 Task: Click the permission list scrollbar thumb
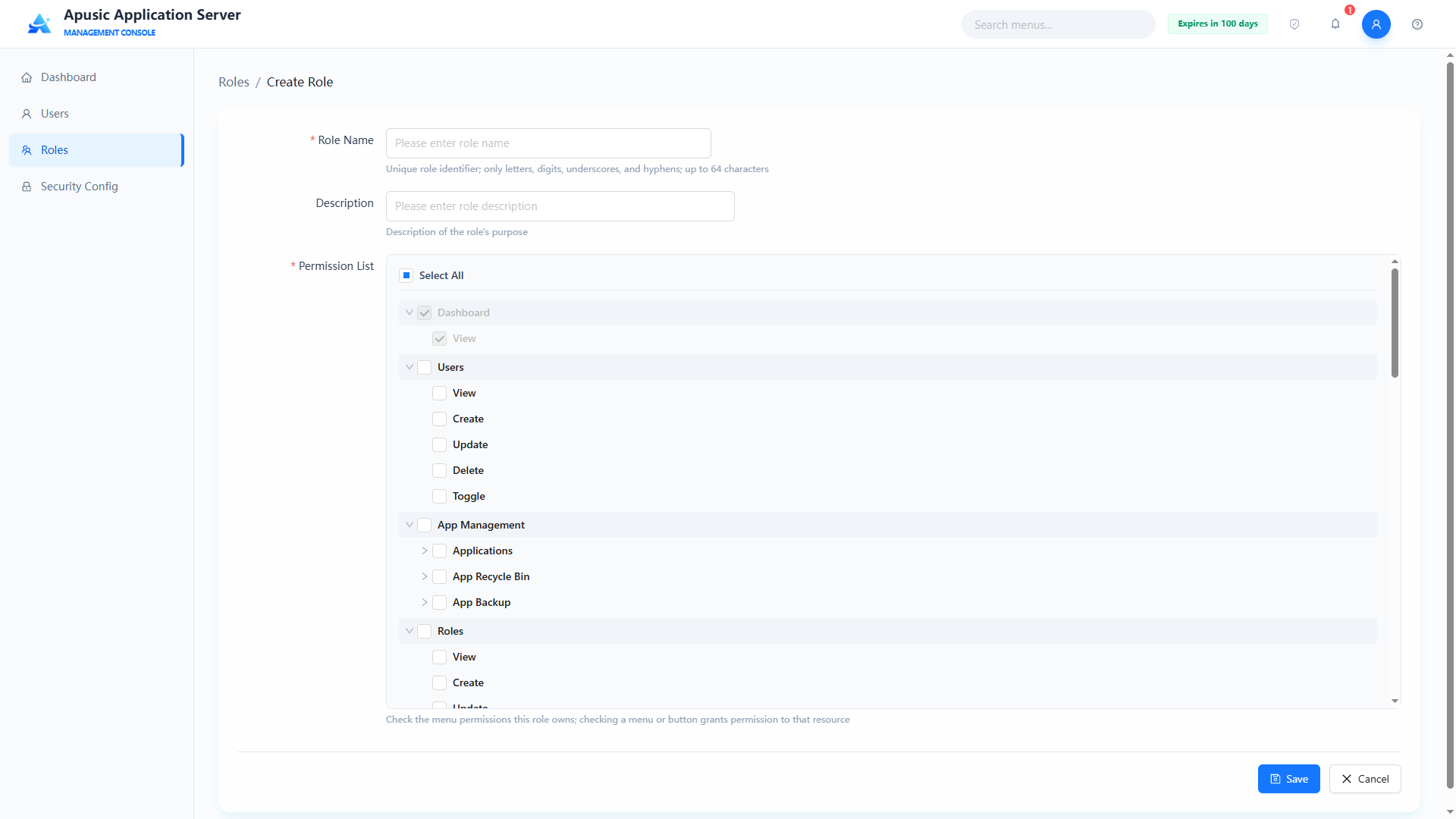[1395, 323]
